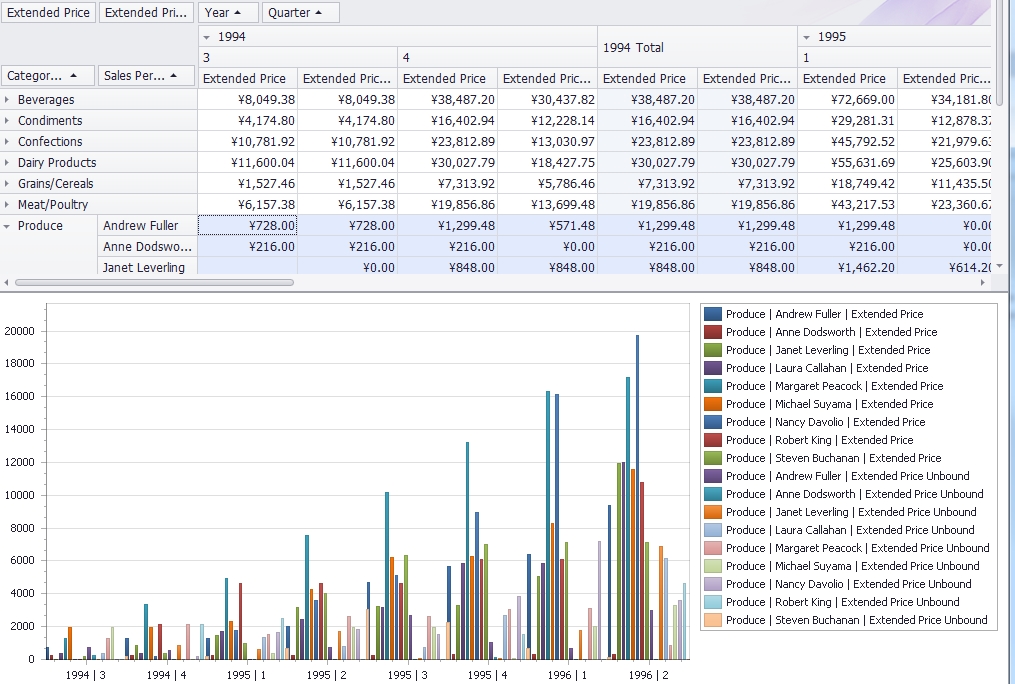
Task: Click the left arrow of horizontal scrollbar
Action: (6, 282)
